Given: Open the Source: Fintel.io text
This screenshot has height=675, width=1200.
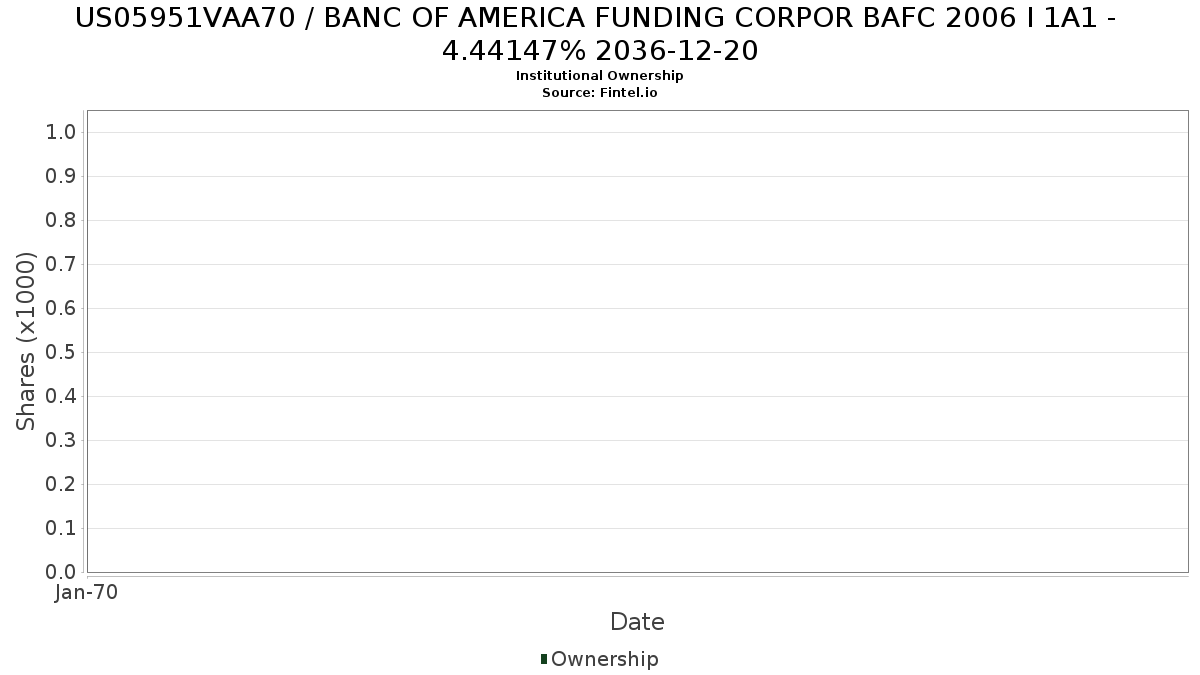Looking at the screenshot, I should point(600,92).
